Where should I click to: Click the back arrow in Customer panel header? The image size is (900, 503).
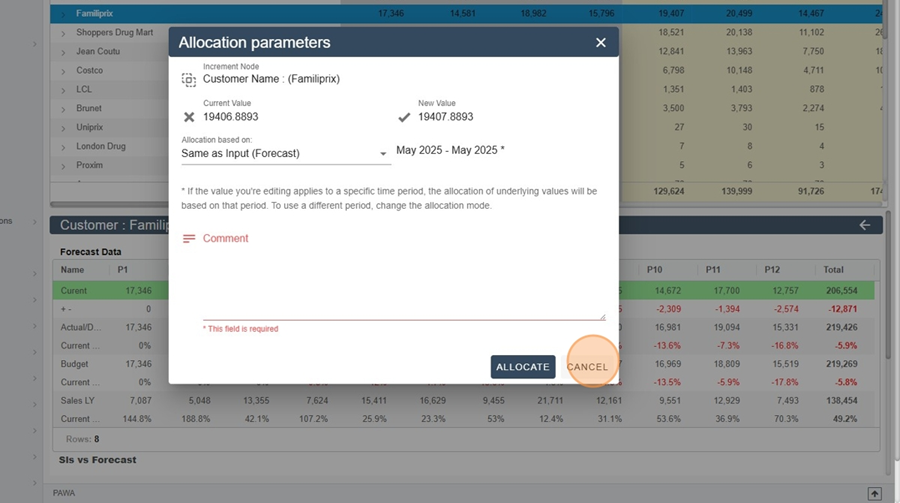pyautogui.click(x=864, y=225)
